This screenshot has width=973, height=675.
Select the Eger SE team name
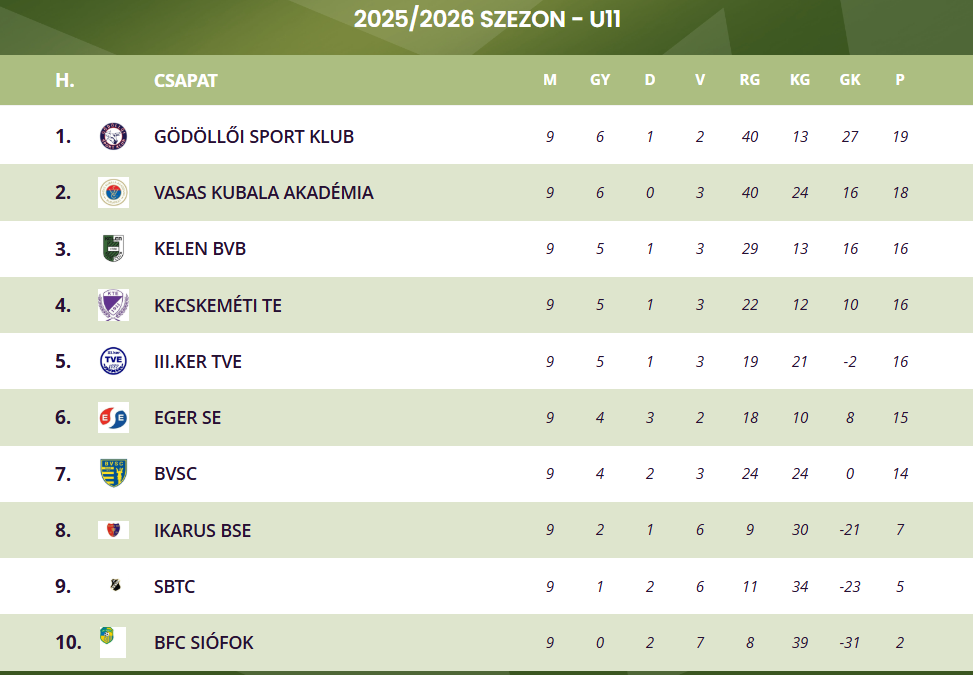point(187,418)
